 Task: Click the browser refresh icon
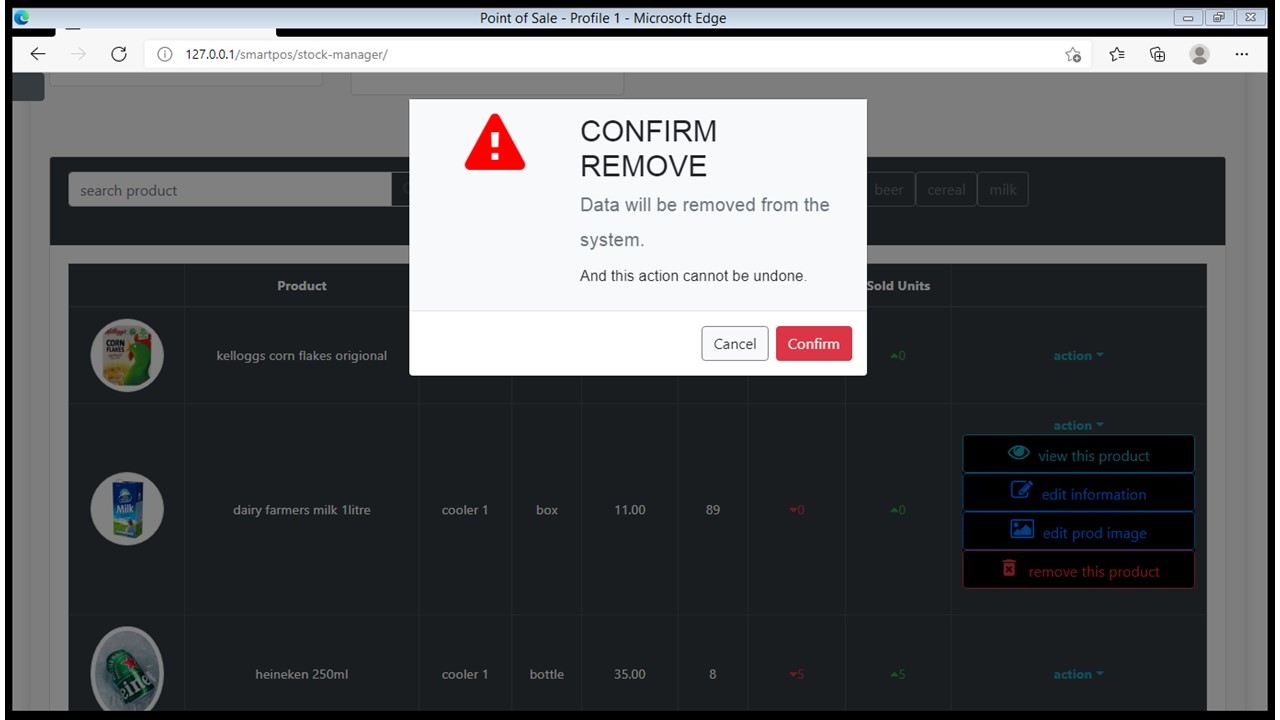pos(119,54)
